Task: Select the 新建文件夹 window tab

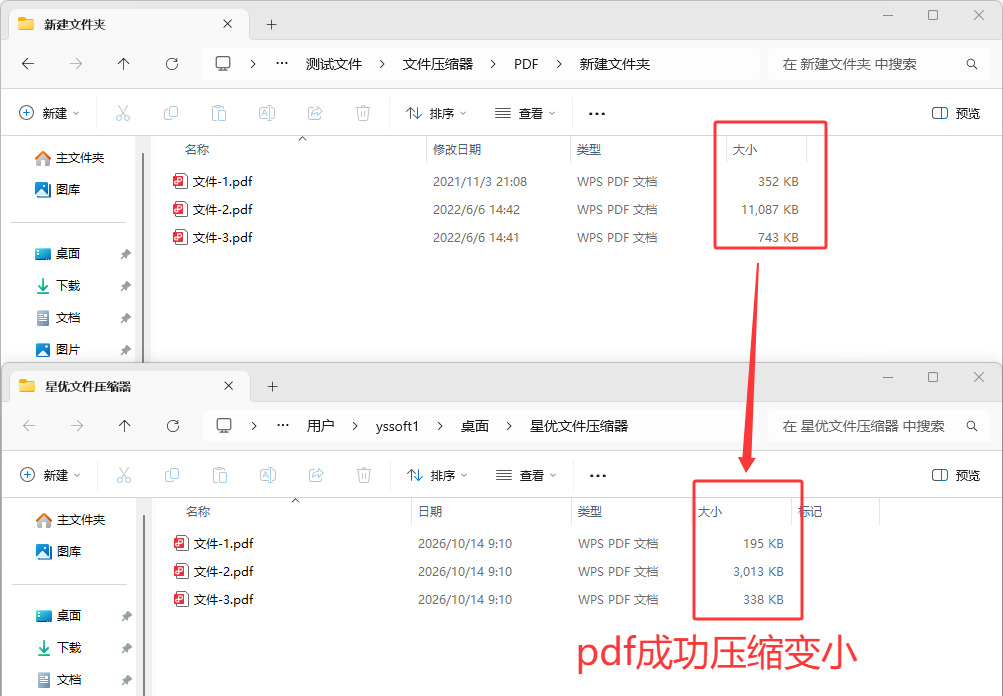Action: click(x=128, y=24)
